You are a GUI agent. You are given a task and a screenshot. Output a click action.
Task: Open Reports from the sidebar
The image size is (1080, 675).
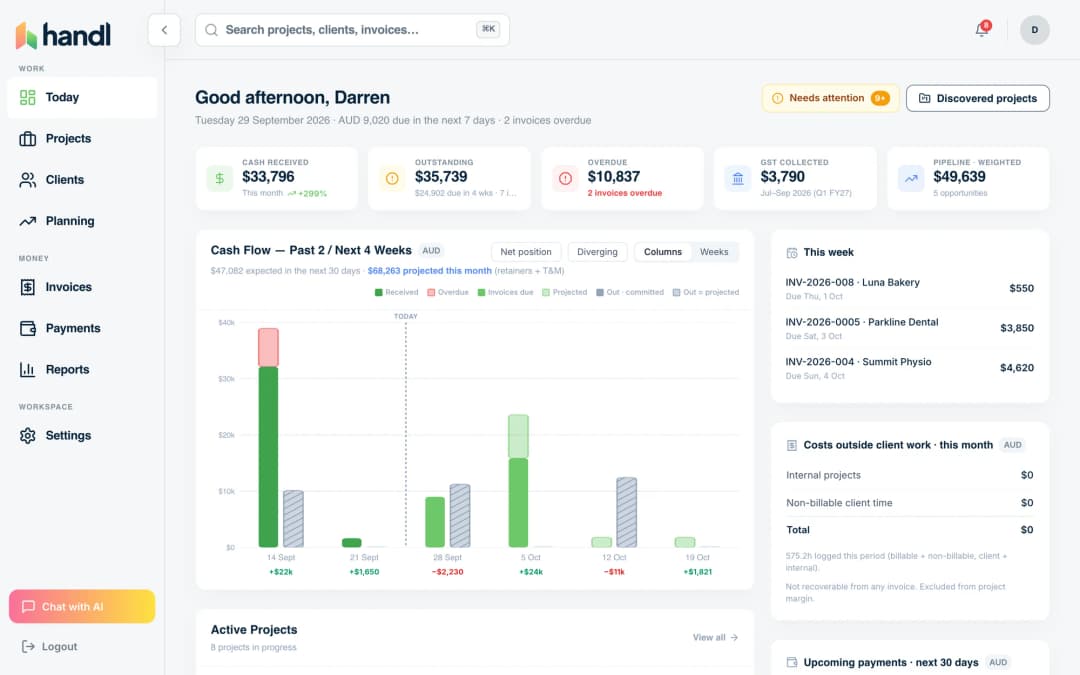click(x=82, y=370)
